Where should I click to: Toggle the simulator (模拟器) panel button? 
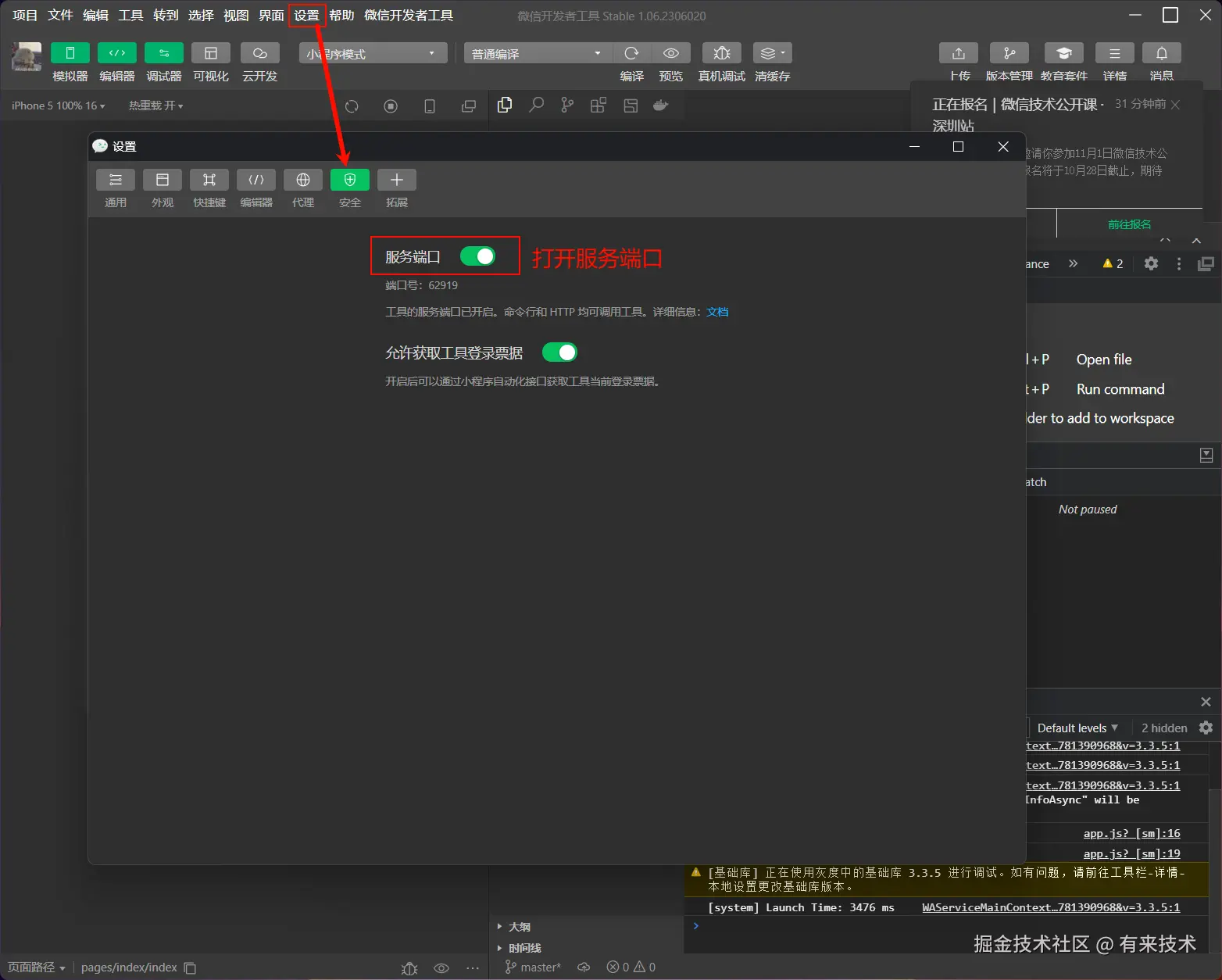[70, 52]
